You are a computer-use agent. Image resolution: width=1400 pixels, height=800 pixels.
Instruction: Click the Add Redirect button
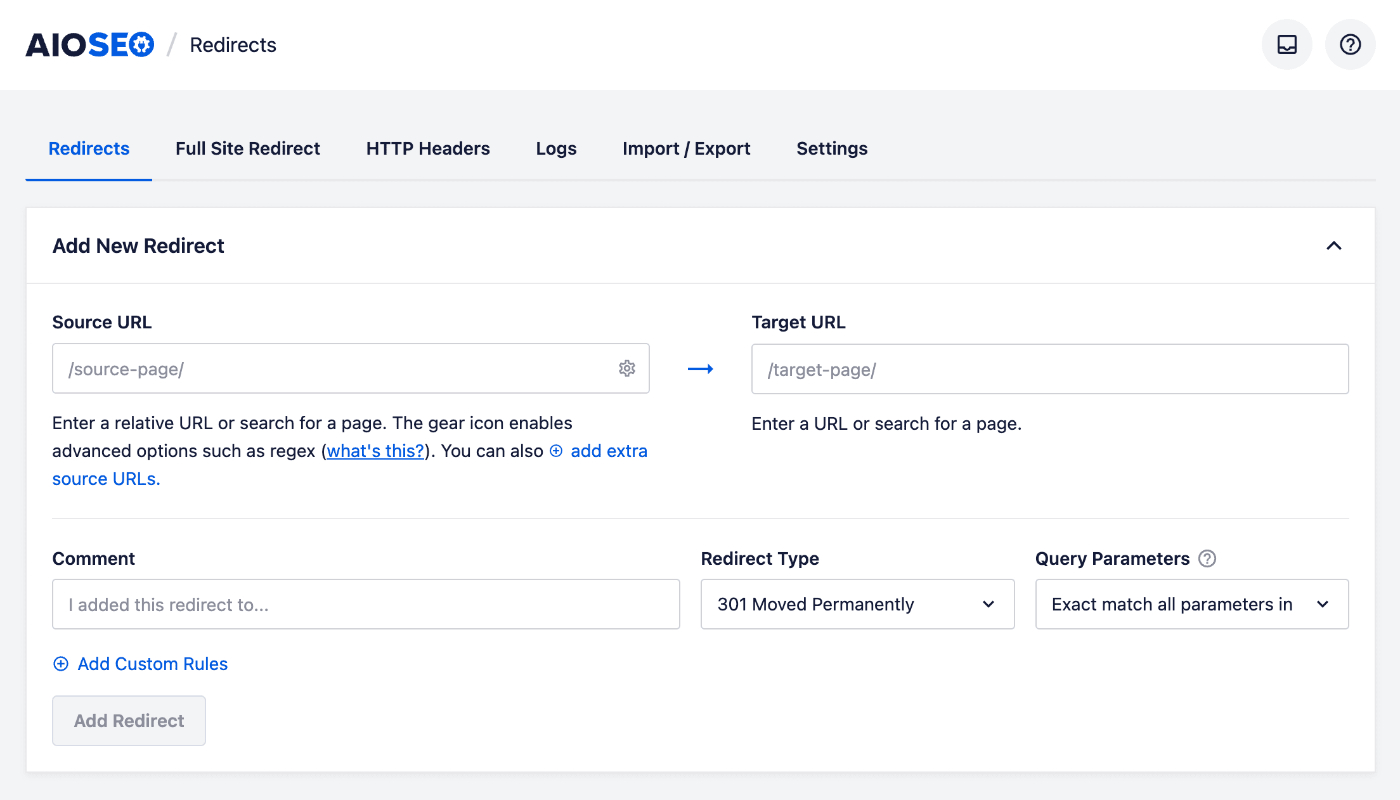(128, 720)
